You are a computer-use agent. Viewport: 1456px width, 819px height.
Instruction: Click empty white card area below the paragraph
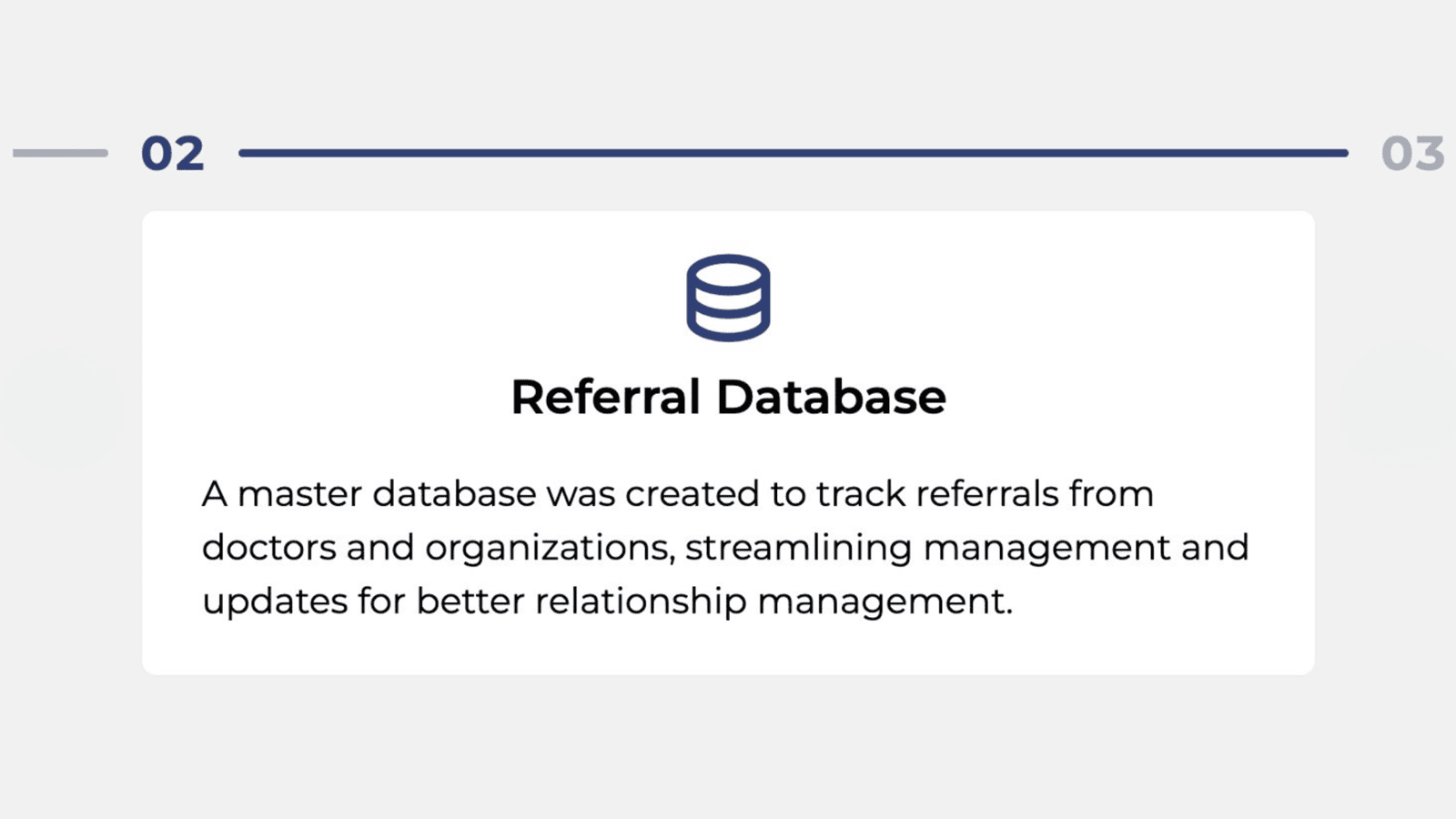click(x=728, y=650)
